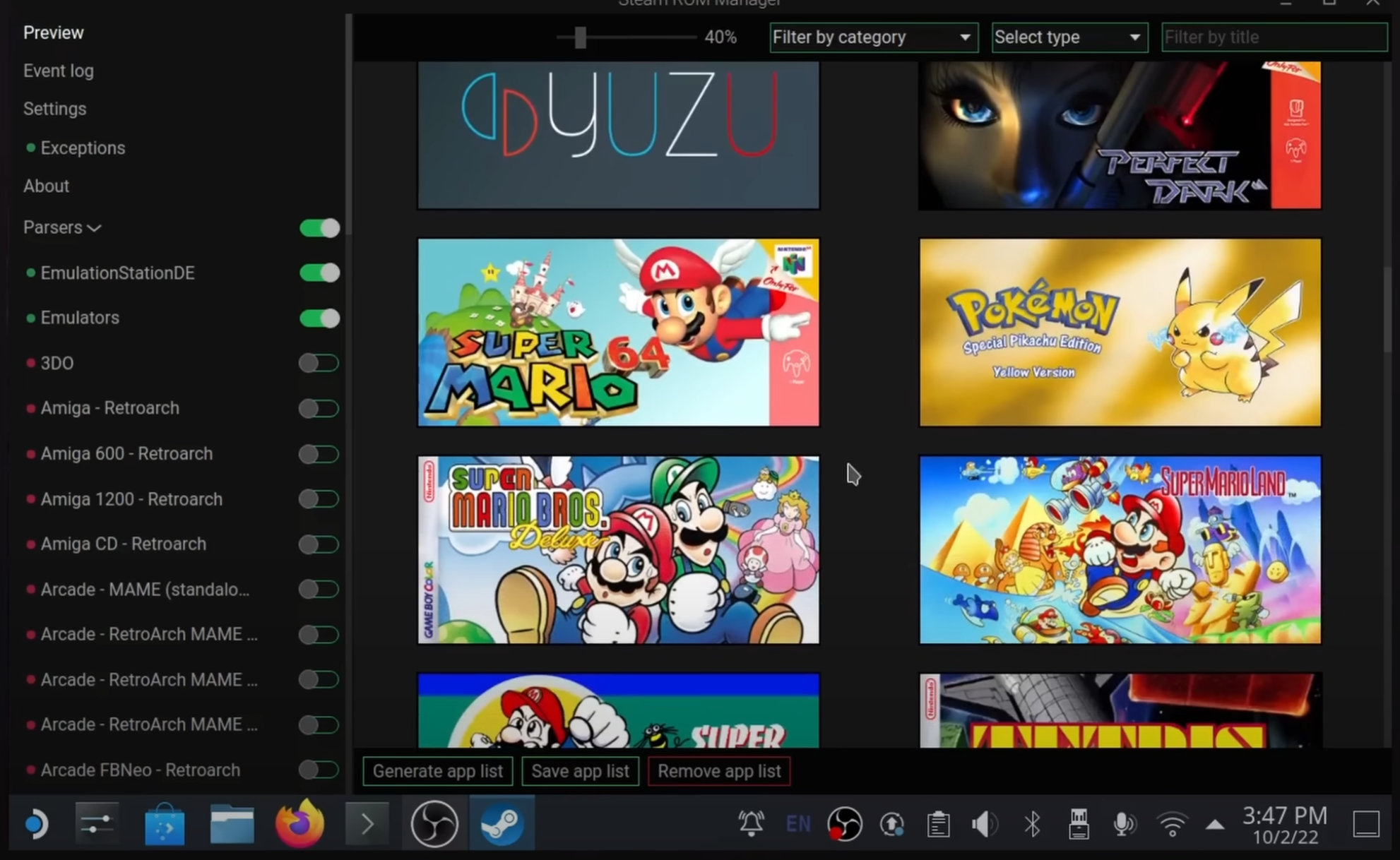Select the 3DO parser label
This screenshot has height=860, width=1400.
(x=57, y=363)
